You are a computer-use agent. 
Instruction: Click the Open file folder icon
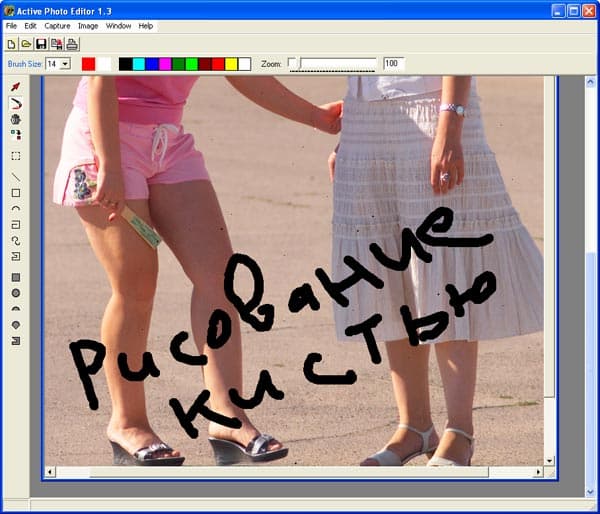point(26,44)
